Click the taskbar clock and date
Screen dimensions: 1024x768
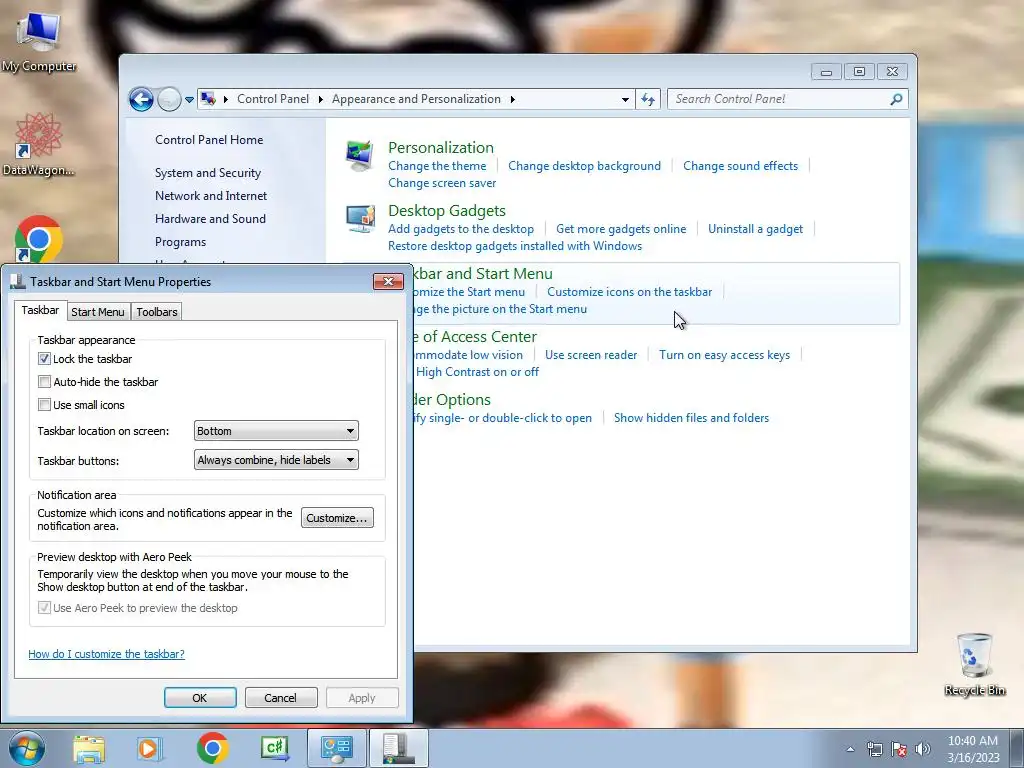(x=973, y=749)
